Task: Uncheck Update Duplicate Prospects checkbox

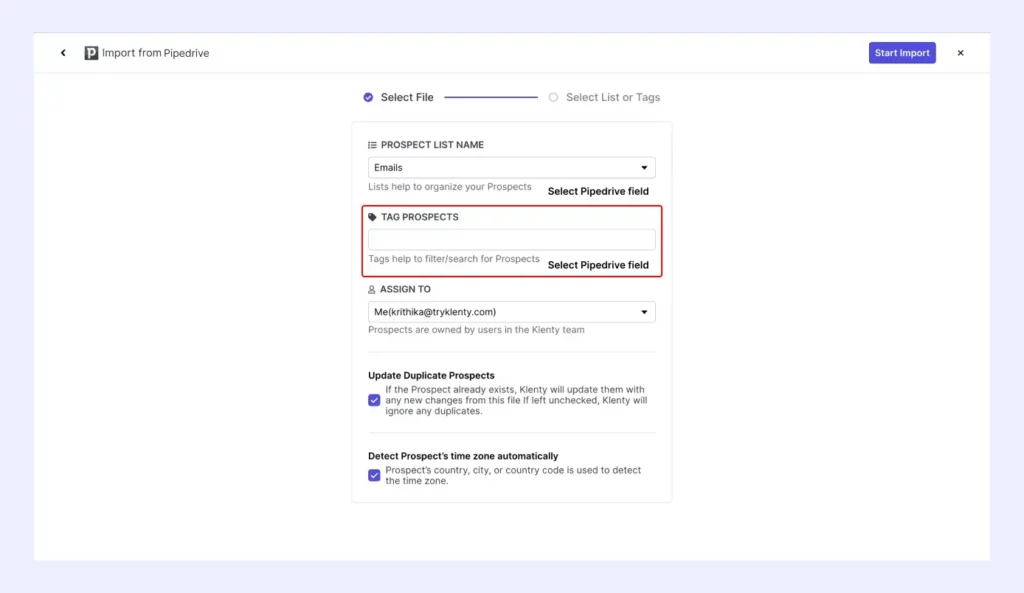Action: [374, 400]
